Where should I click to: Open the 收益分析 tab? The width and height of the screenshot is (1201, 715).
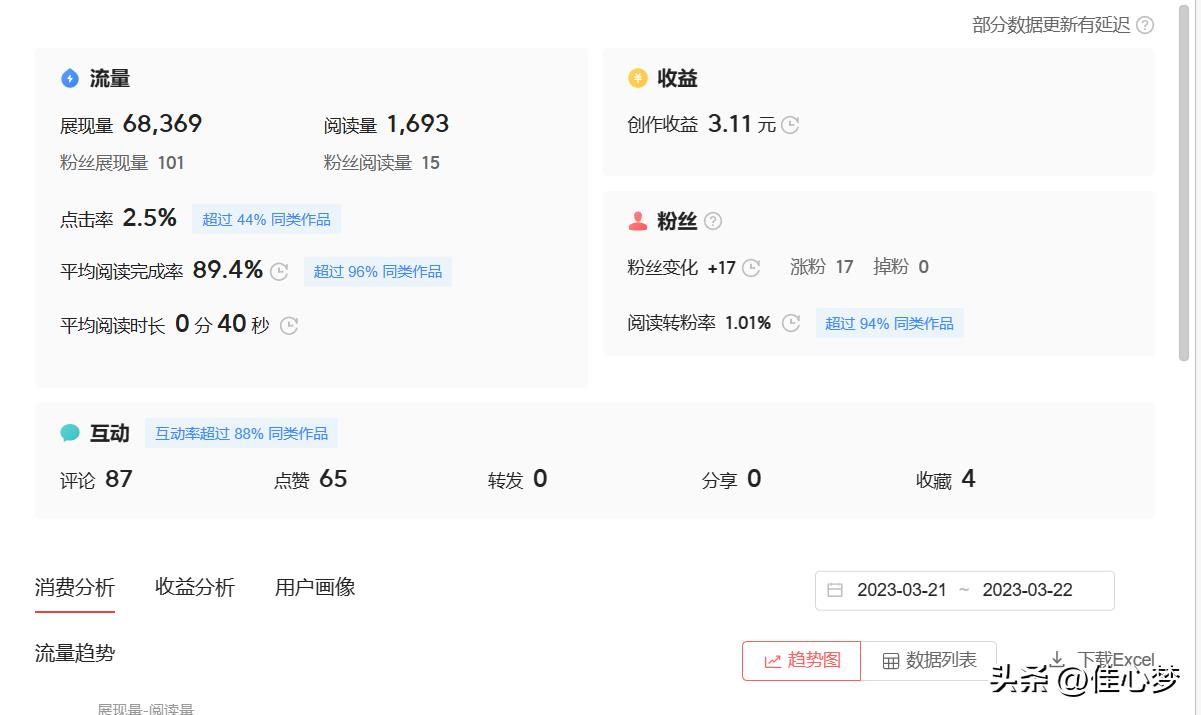[x=195, y=587]
